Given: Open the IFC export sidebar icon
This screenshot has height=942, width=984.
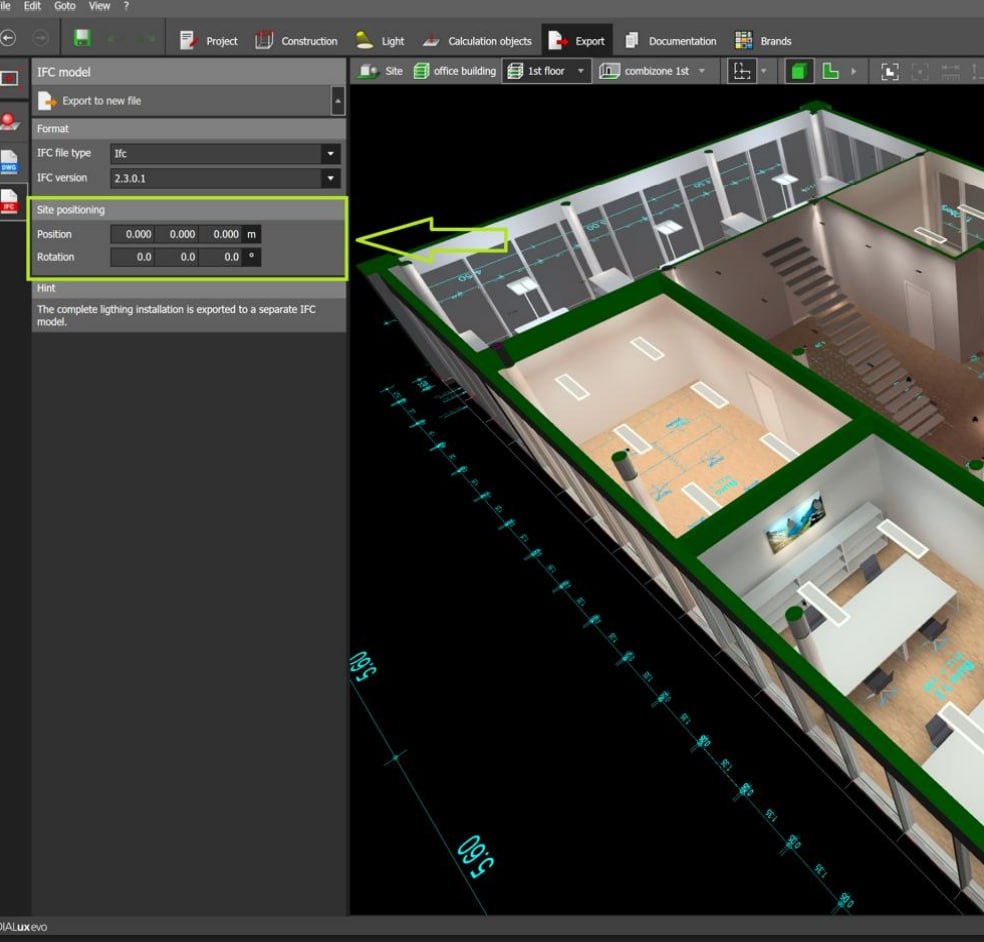Looking at the screenshot, I should coord(9,202).
